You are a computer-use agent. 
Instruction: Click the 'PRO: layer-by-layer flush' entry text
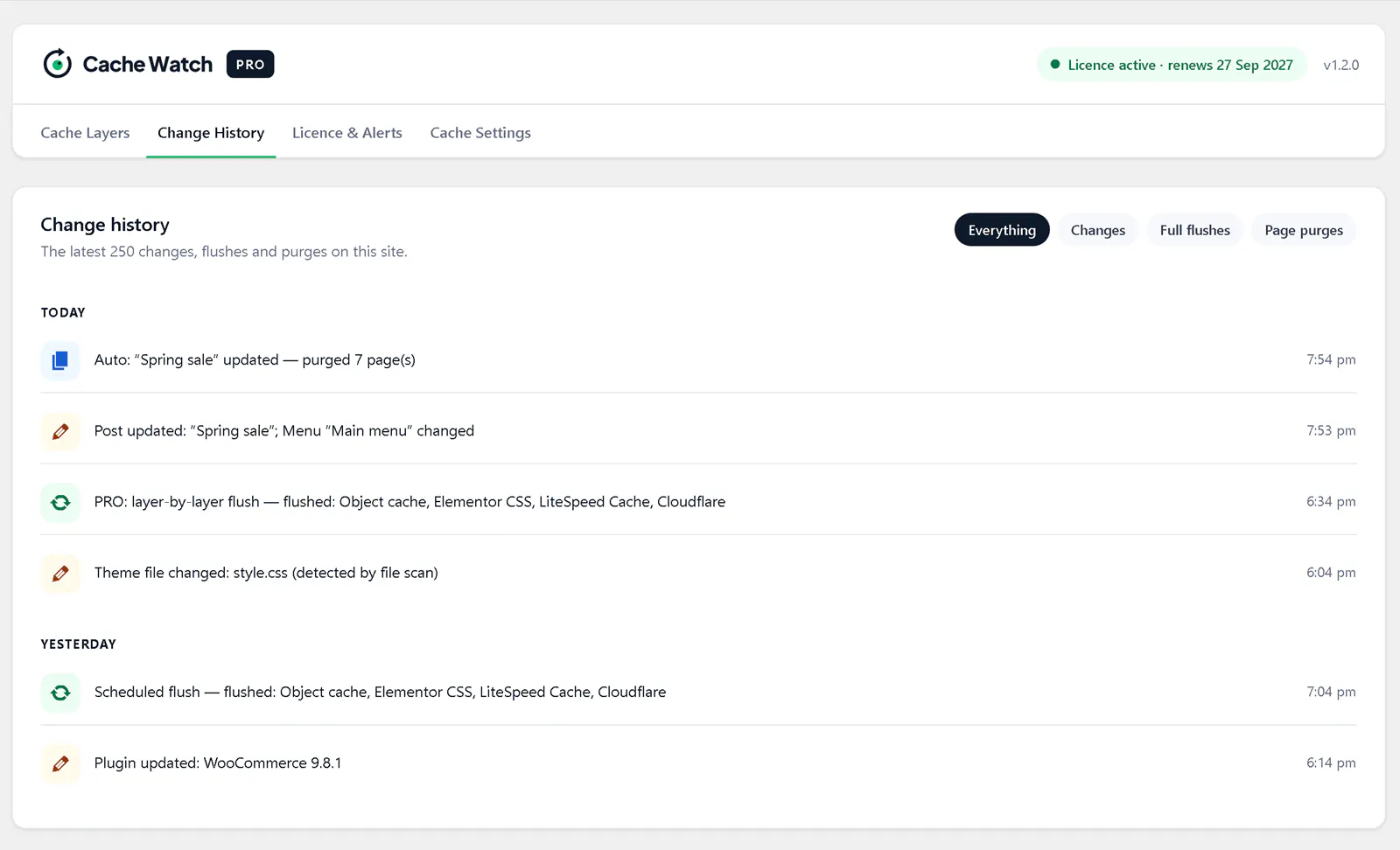click(x=409, y=502)
